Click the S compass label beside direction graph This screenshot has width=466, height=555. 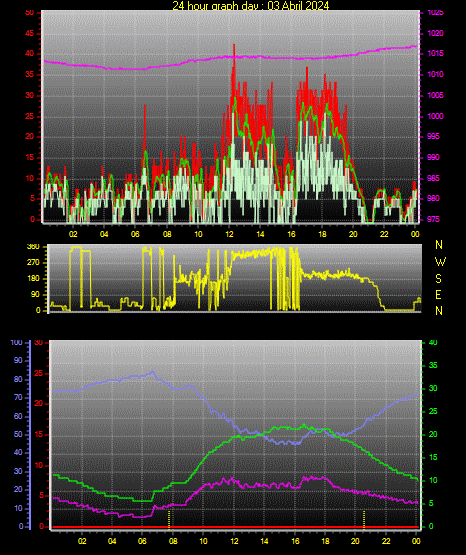click(x=438, y=279)
